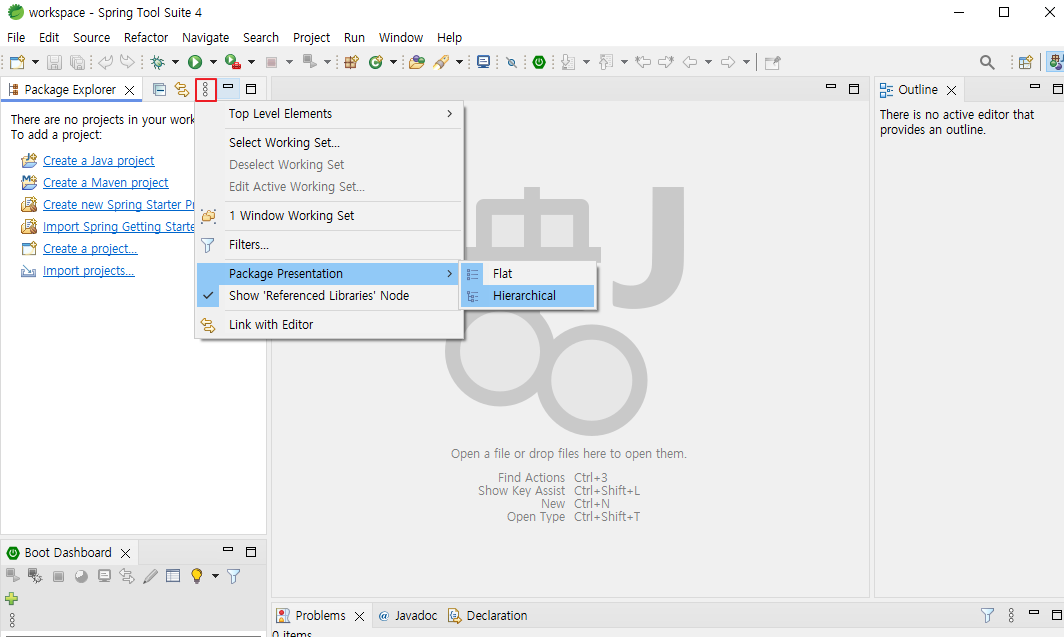Screen dimensions: 1064x637
Task: Open the Problems view three-dot menu
Action: 1011,615
